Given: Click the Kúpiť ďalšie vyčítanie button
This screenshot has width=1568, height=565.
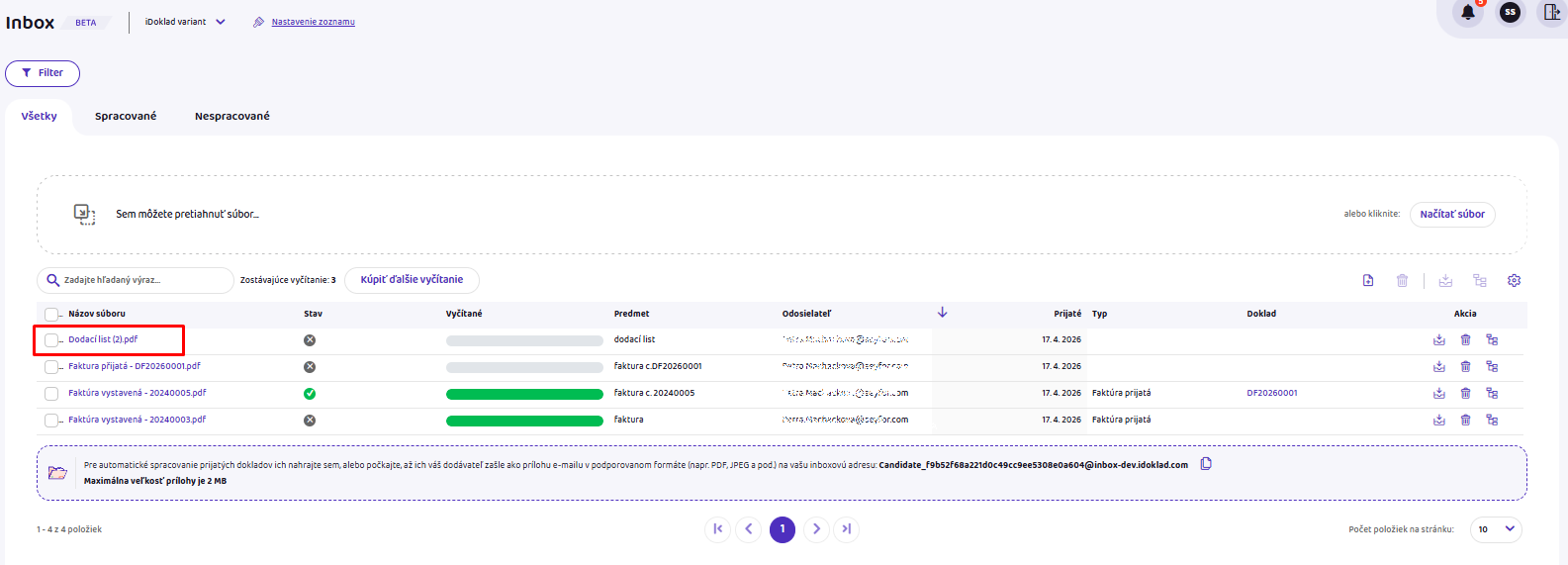Looking at the screenshot, I should [x=412, y=280].
